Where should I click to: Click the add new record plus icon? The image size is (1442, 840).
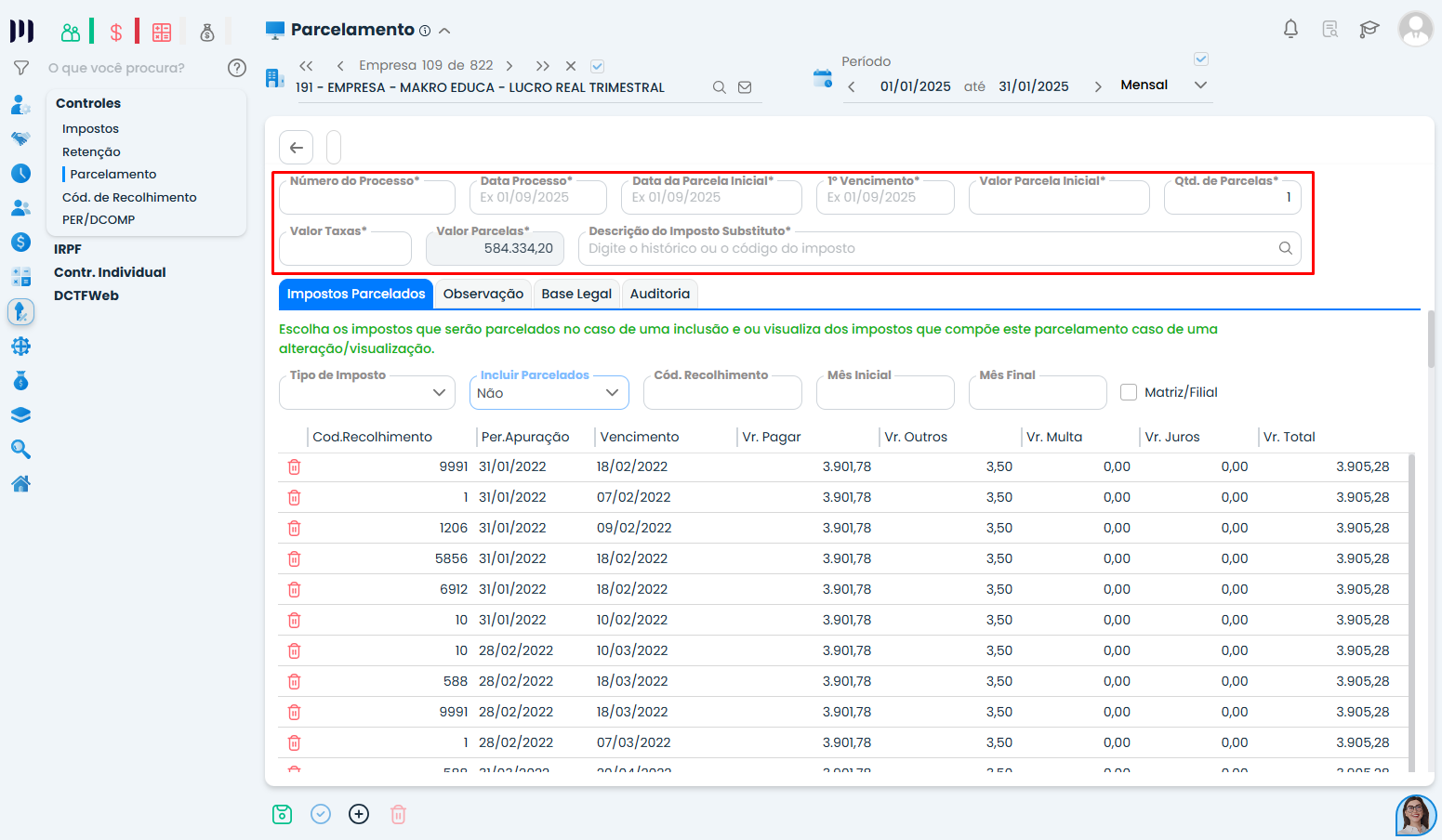click(359, 814)
